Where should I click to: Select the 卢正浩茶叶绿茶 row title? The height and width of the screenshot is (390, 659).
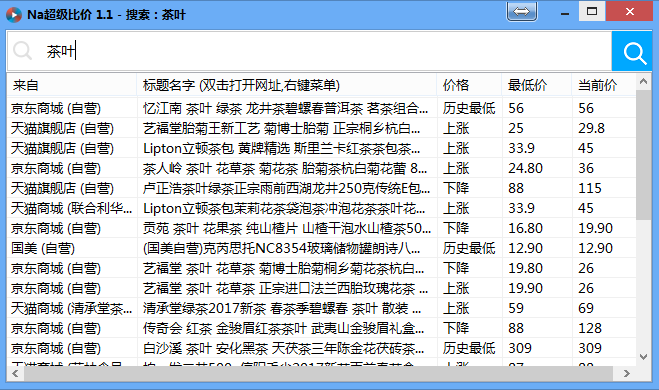click(x=287, y=188)
